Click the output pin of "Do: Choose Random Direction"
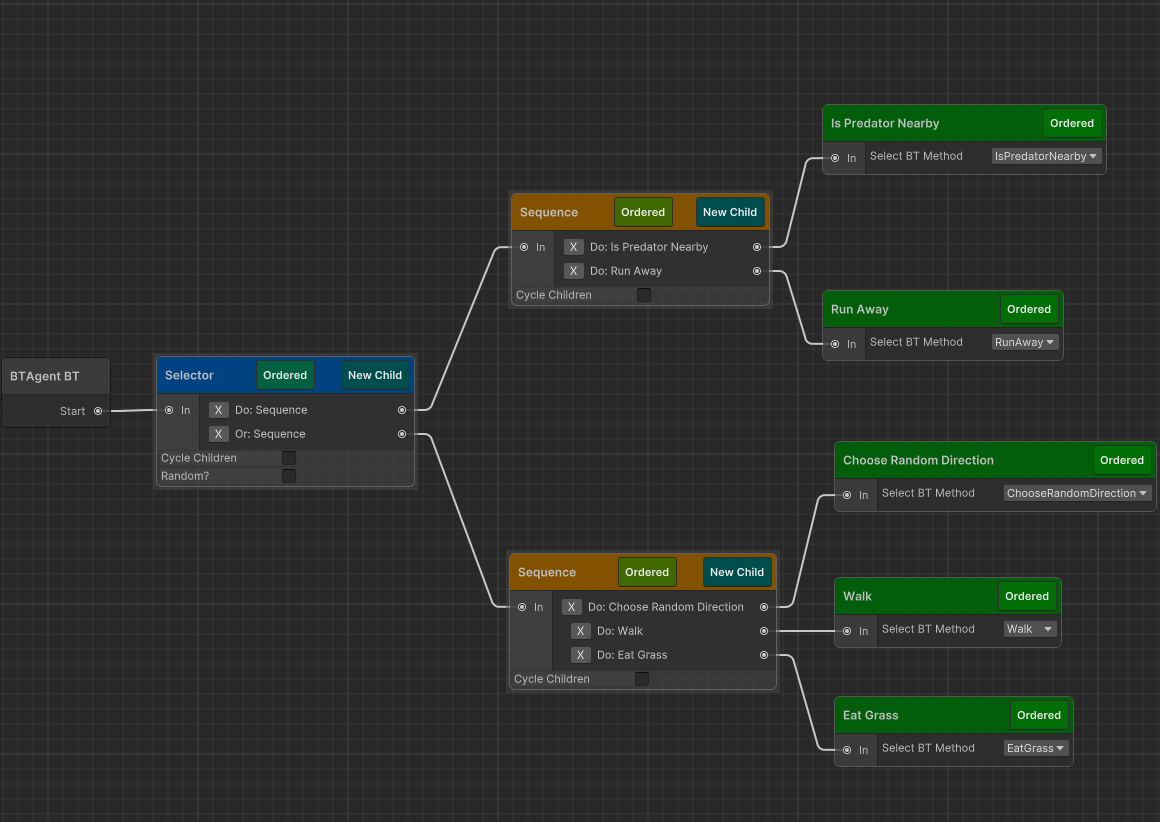This screenshot has height=822, width=1160. pyautogui.click(x=763, y=606)
